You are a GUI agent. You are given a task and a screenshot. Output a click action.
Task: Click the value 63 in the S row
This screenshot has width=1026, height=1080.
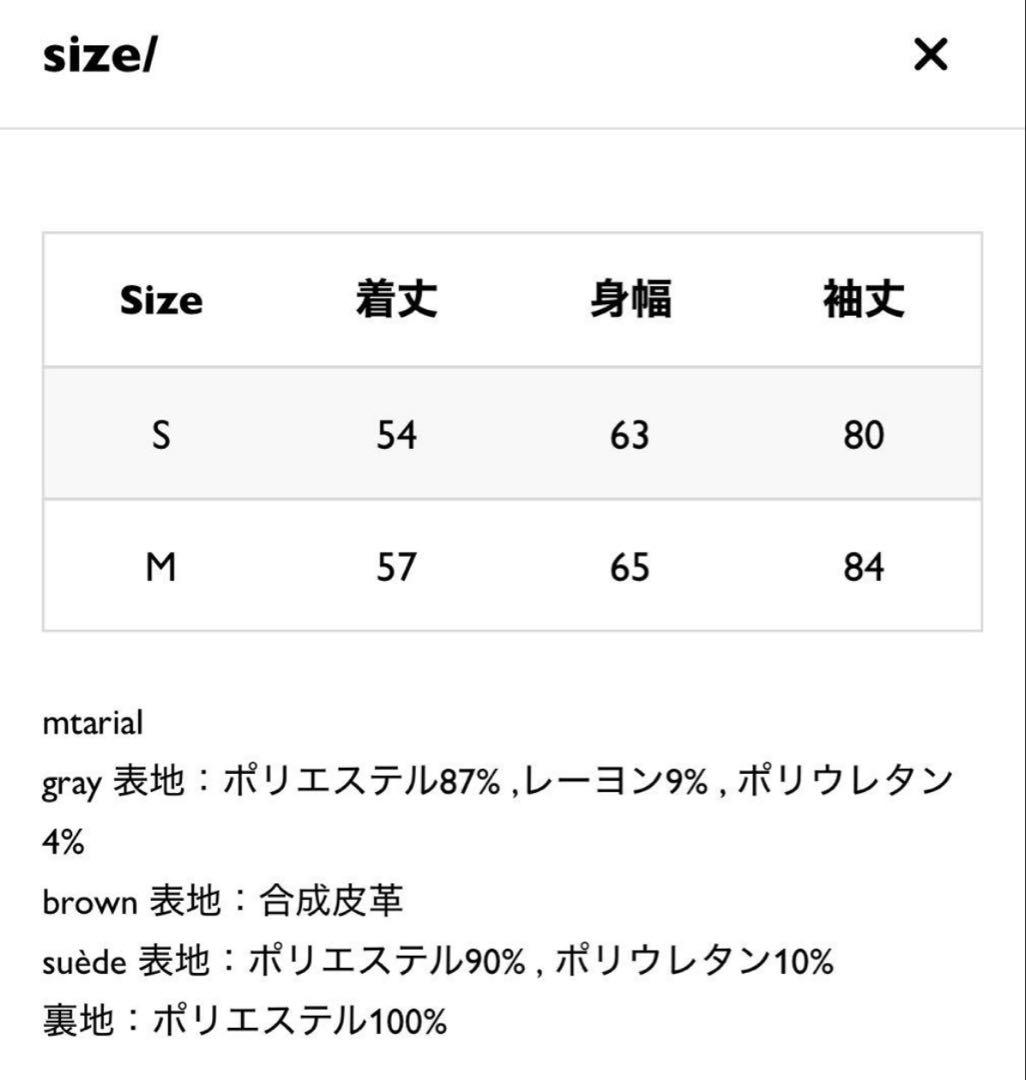tap(627, 434)
